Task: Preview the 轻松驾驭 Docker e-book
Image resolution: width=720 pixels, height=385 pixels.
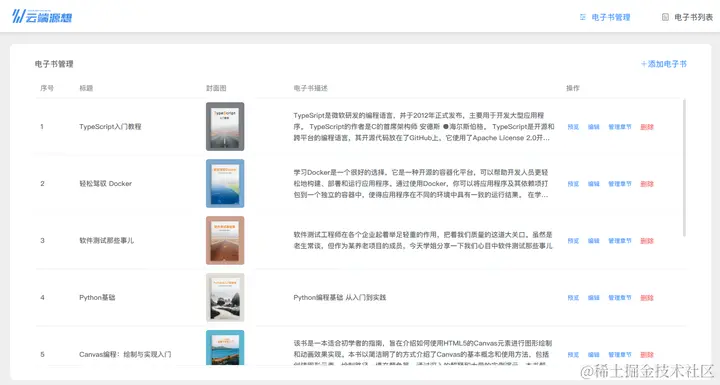Action: coord(573,184)
